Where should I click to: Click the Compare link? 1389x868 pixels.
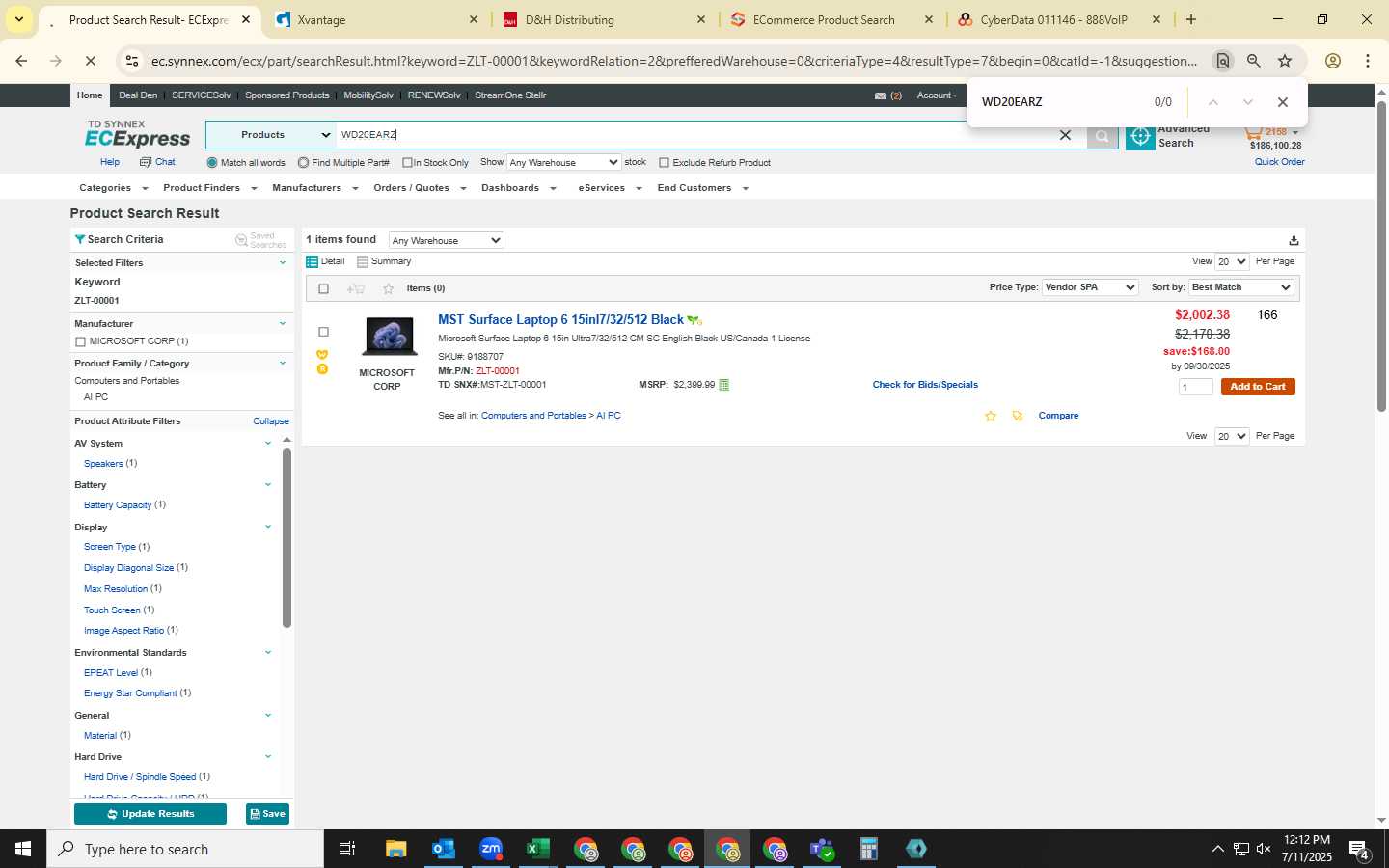pos(1058,416)
